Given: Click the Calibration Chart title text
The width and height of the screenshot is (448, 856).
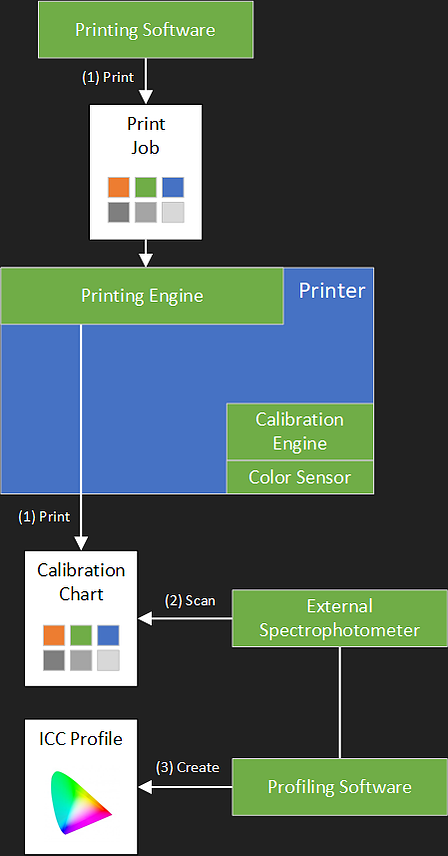Looking at the screenshot, I should click(x=81, y=582).
